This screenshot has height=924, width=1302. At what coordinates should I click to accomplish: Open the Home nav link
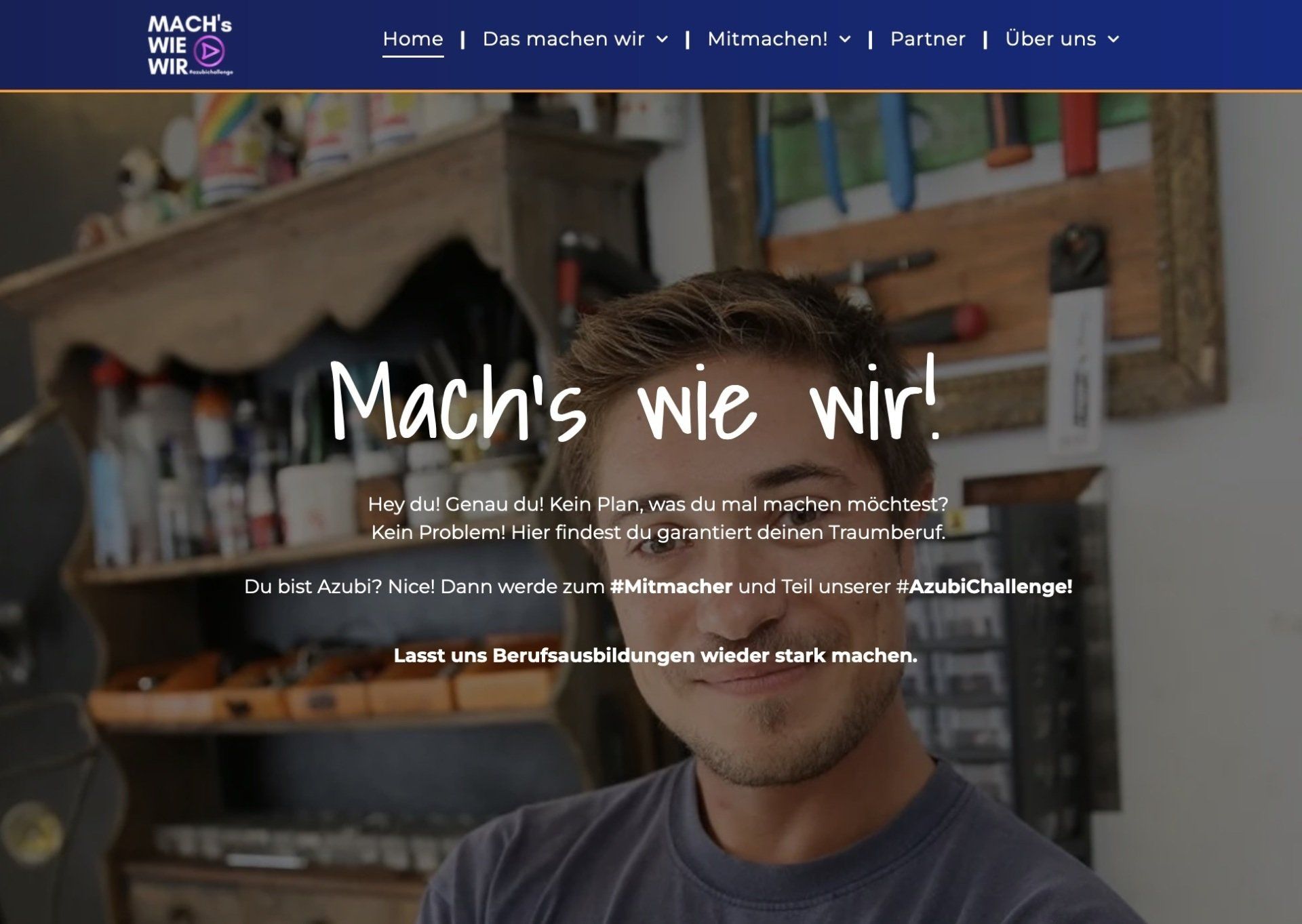coord(413,39)
